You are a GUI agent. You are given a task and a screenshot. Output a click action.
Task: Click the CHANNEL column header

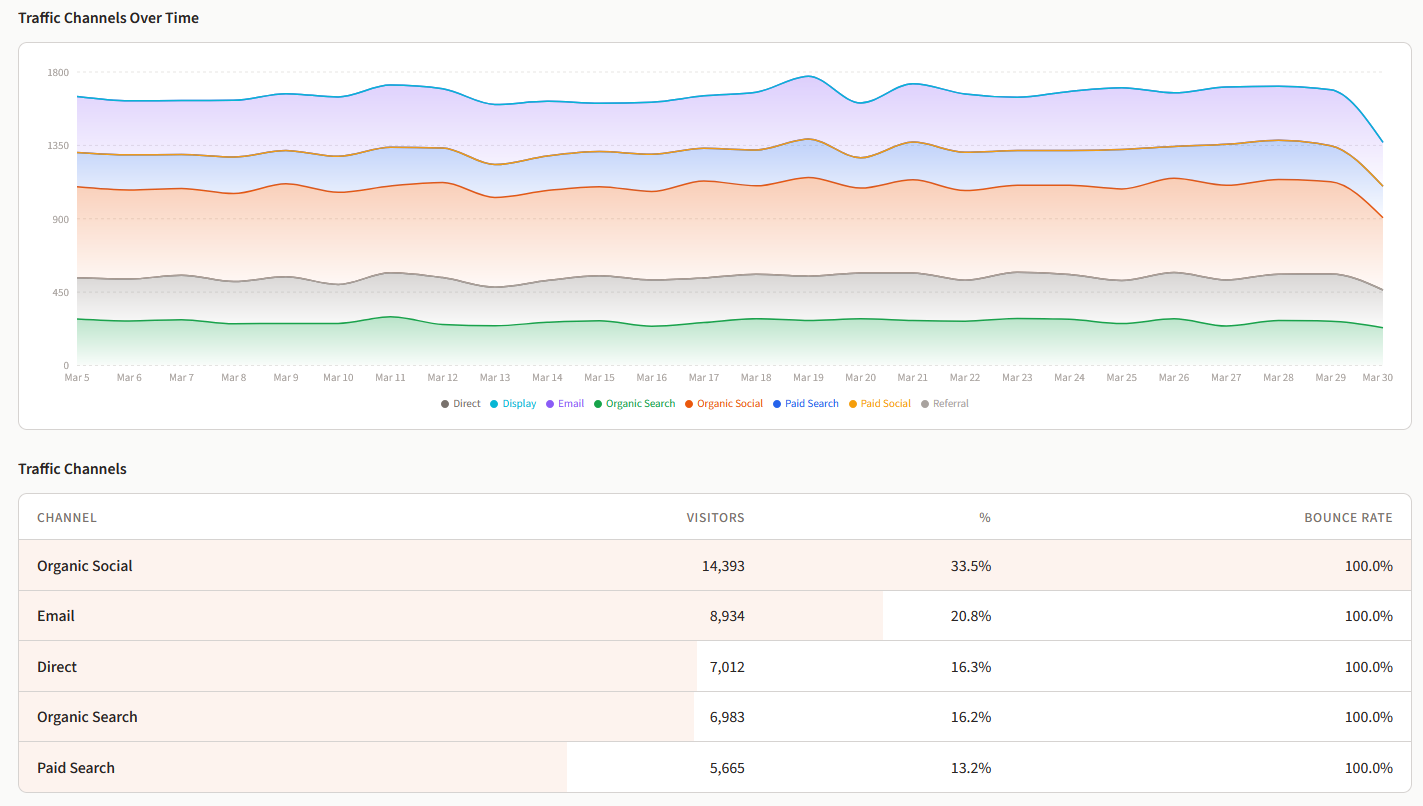(67, 517)
